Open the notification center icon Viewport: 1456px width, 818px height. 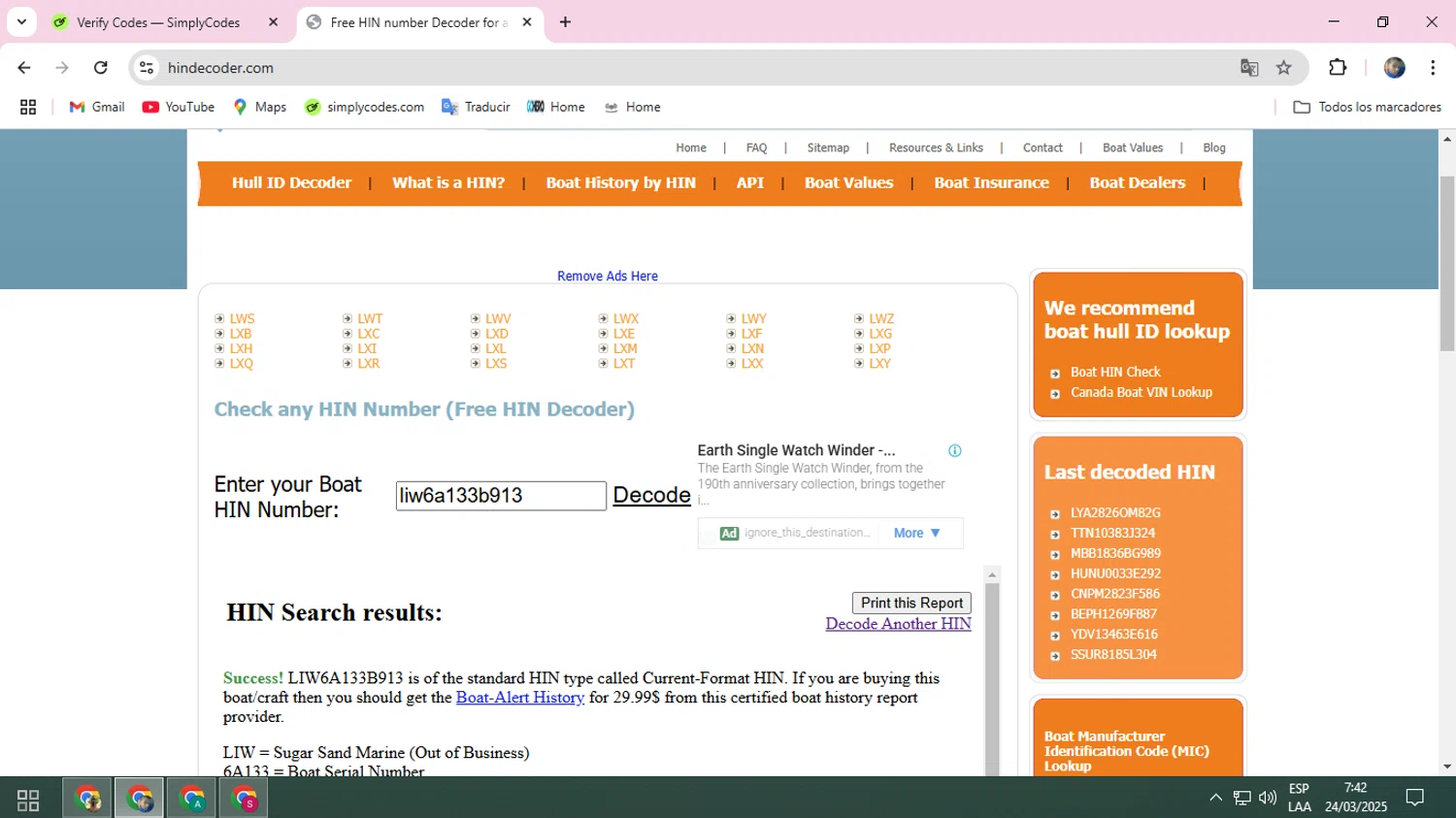[1415, 798]
